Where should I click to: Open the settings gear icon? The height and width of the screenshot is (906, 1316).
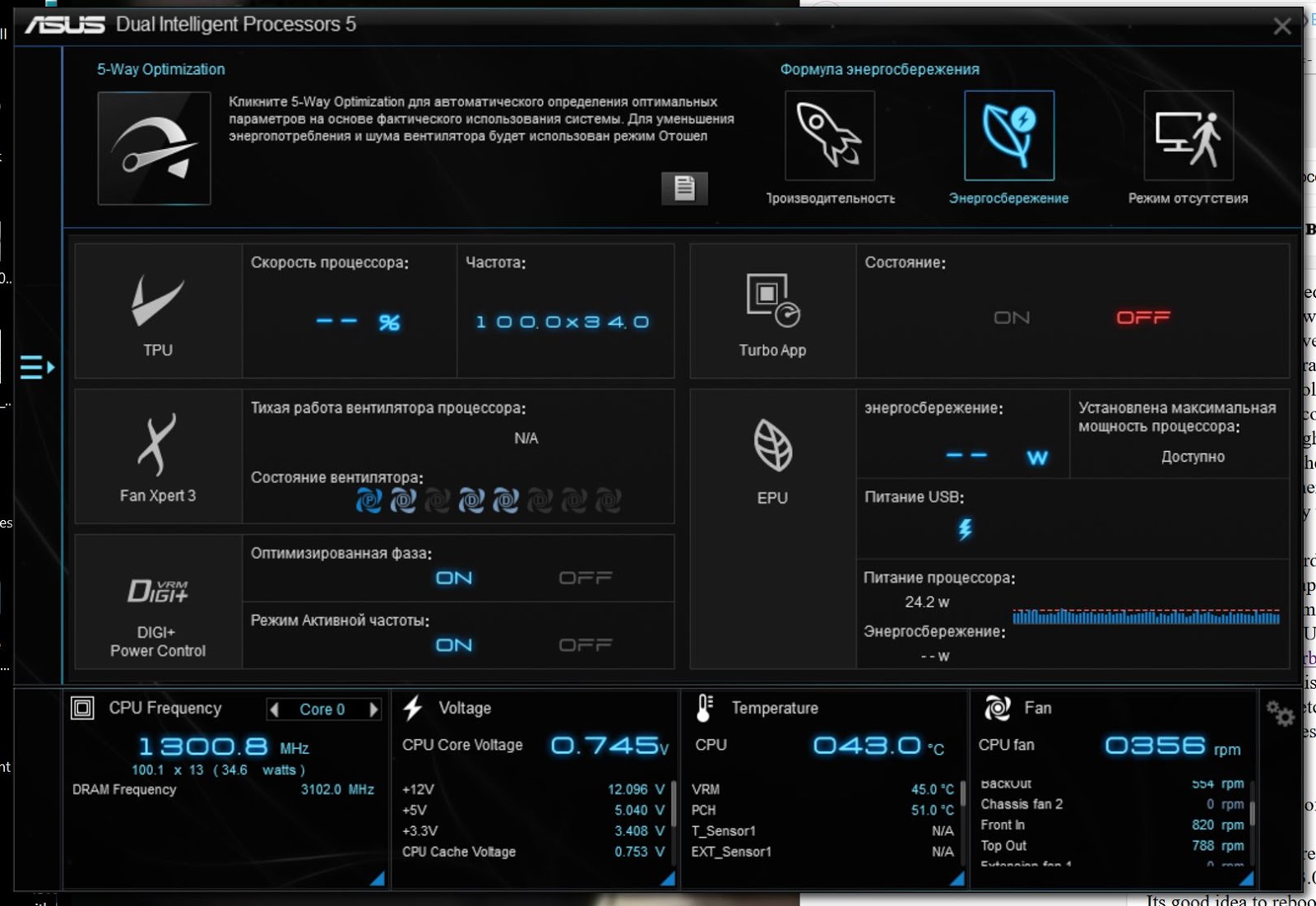tap(1280, 713)
